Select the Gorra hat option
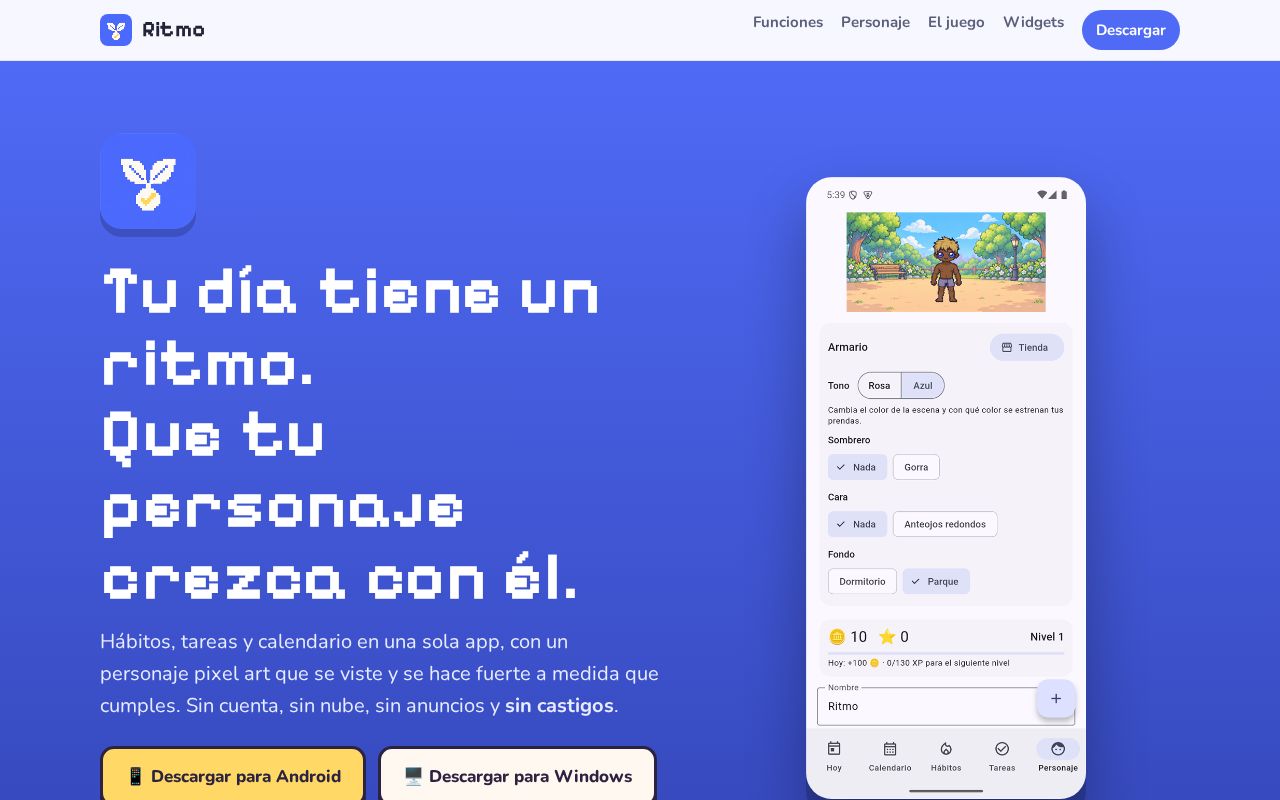Image resolution: width=1280 pixels, height=800 pixels. 916,467
